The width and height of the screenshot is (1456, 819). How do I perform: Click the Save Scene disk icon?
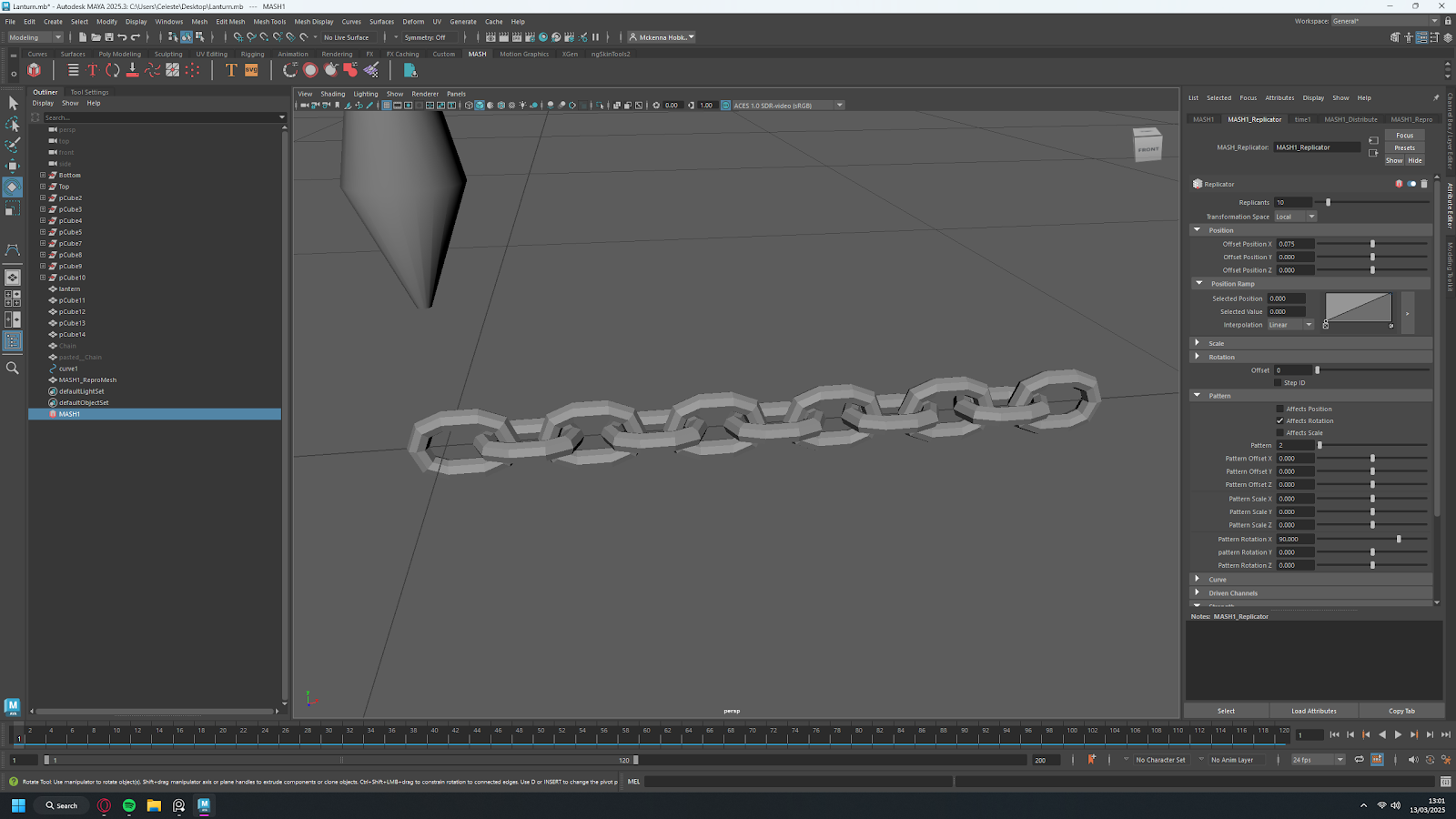109,37
